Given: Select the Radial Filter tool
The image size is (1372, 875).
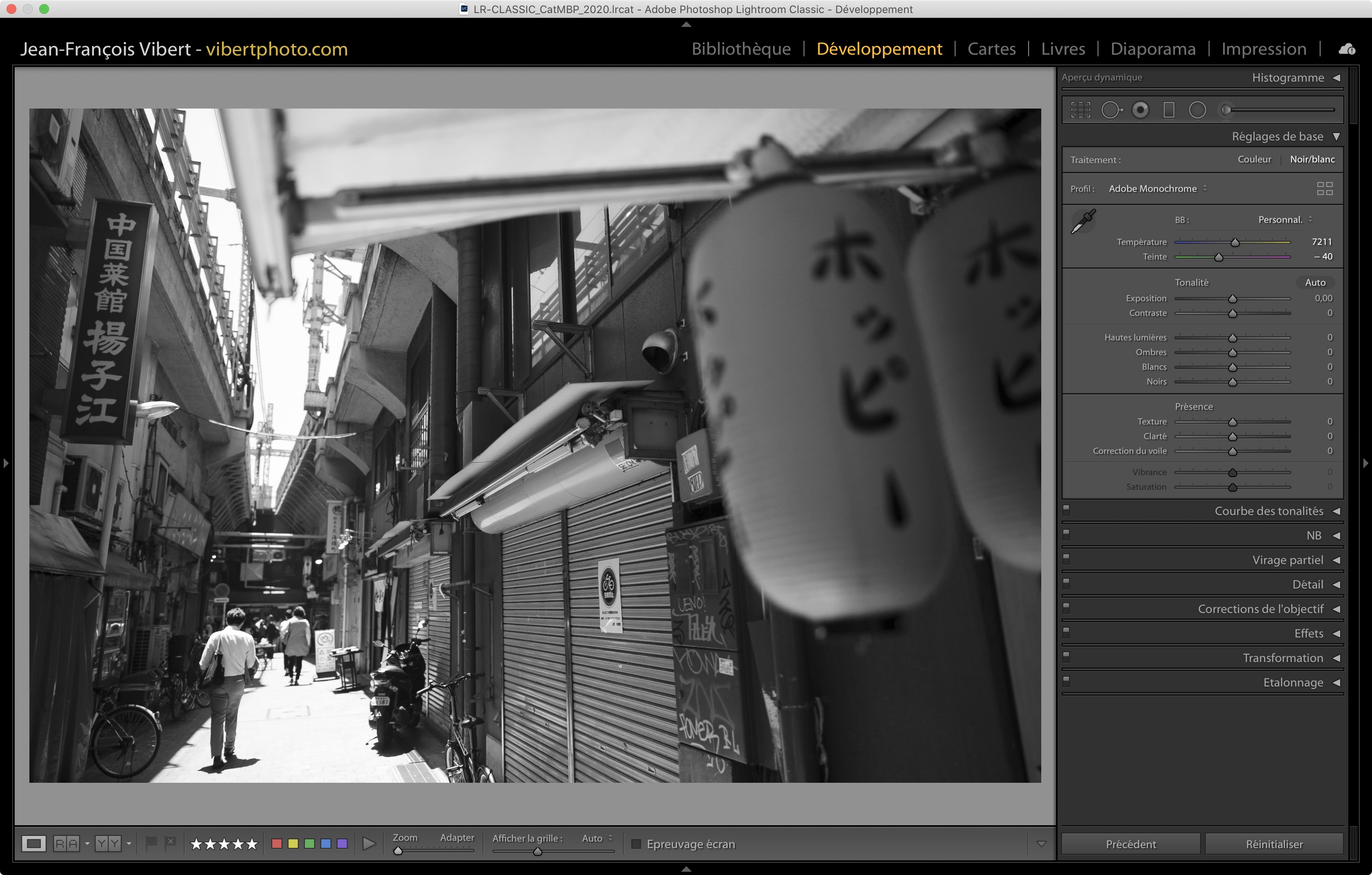Looking at the screenshot, I should click(x=1197, y=110).
